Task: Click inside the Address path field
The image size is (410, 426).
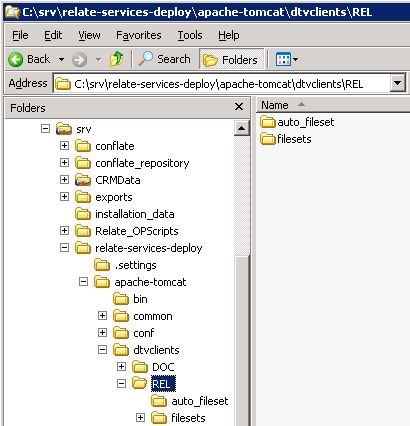Action: [x=222, y=83]
